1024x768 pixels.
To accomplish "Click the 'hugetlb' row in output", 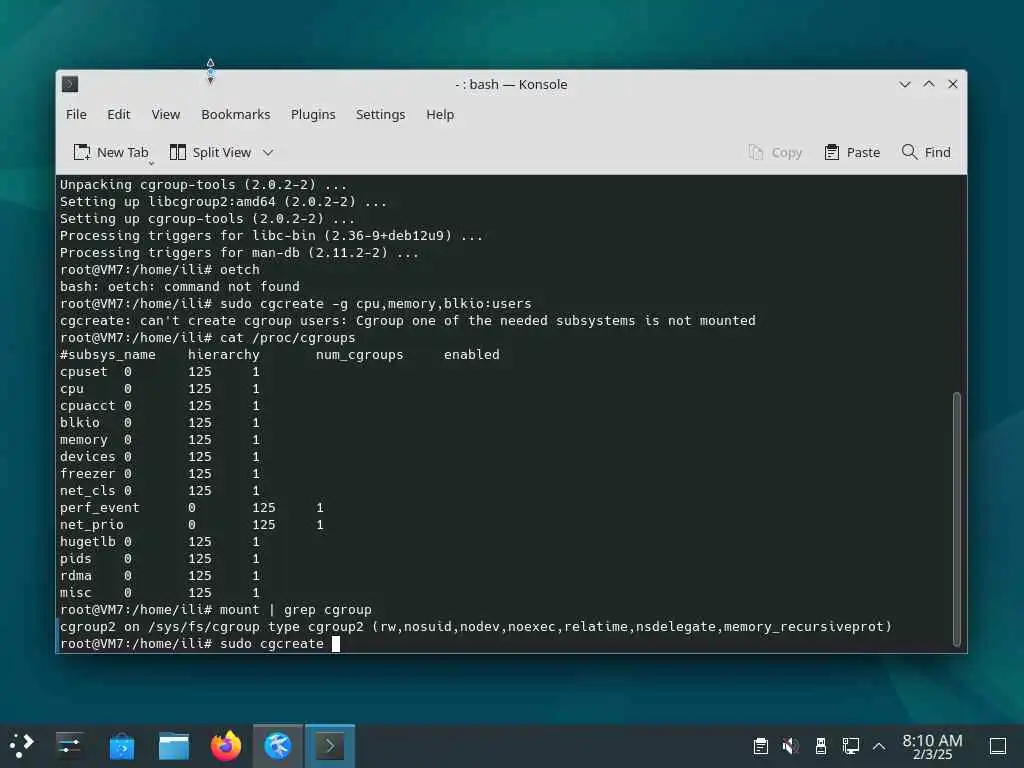I will click(x=160, y=541).
